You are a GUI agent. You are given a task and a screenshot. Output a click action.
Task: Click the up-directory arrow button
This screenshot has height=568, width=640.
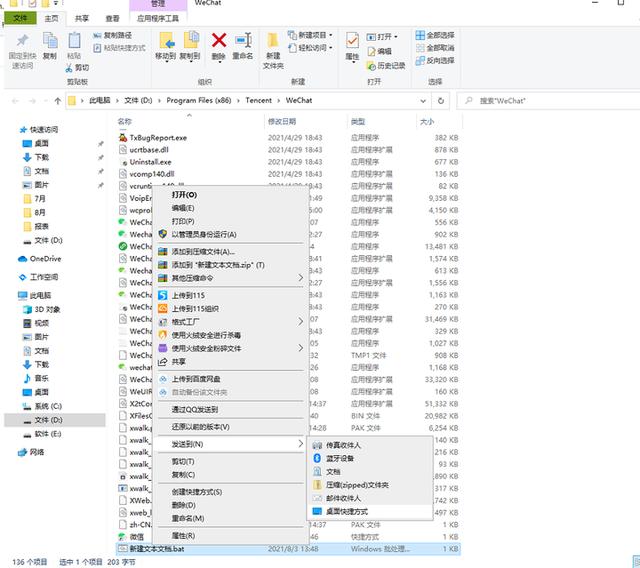(x=58, y=101)
